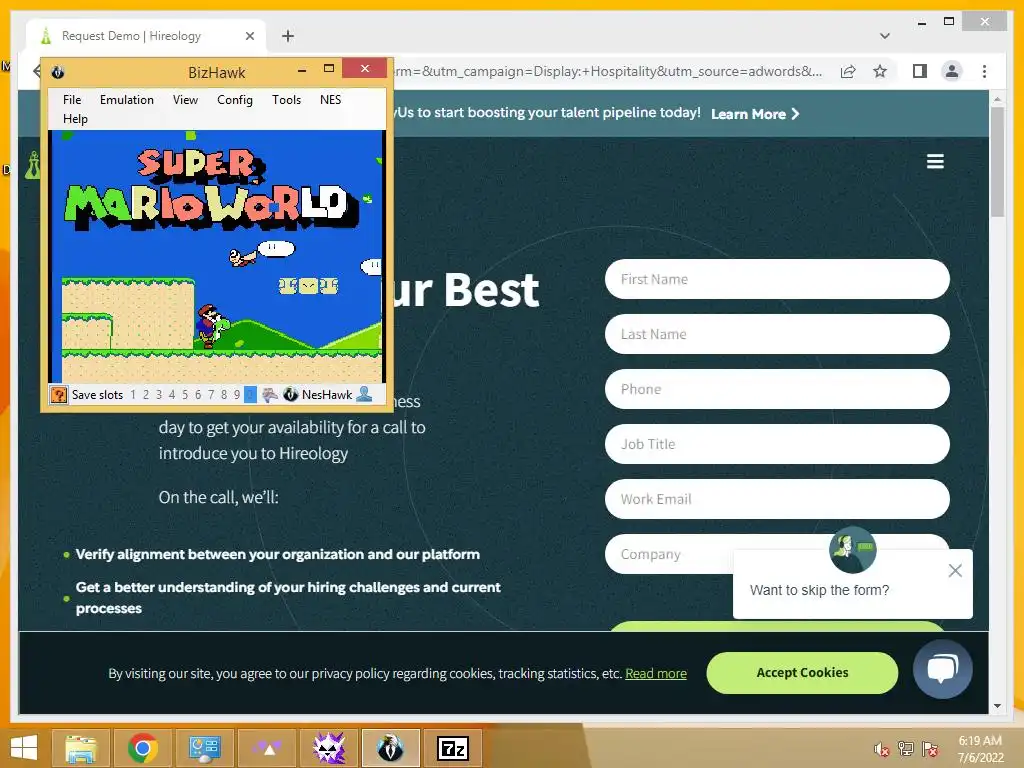Close the 'Want to skip the form?' popup
The height and width of the screenshot is (768, 1024).
pos(955,570)
